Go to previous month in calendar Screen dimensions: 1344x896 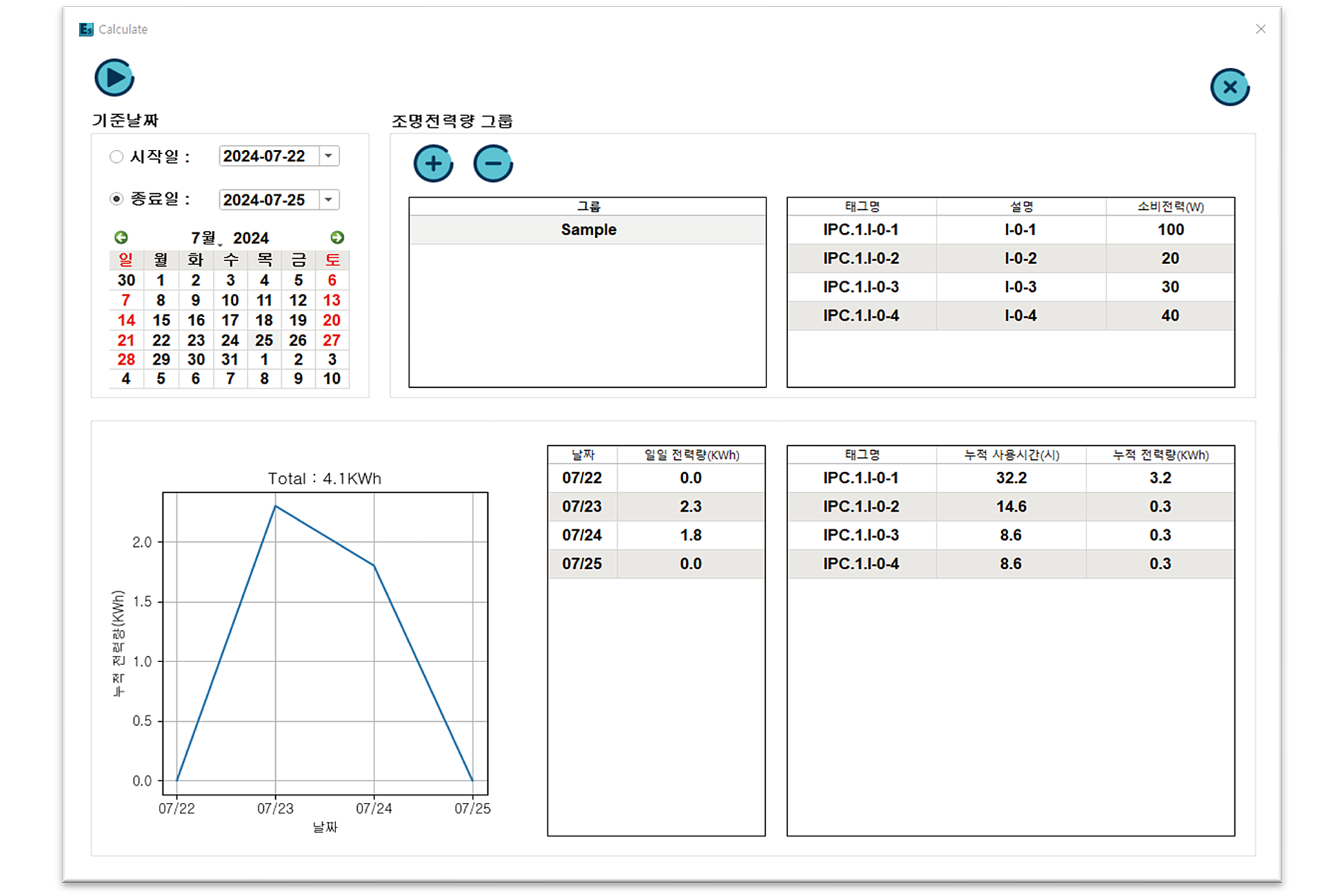tap(121, 237)
